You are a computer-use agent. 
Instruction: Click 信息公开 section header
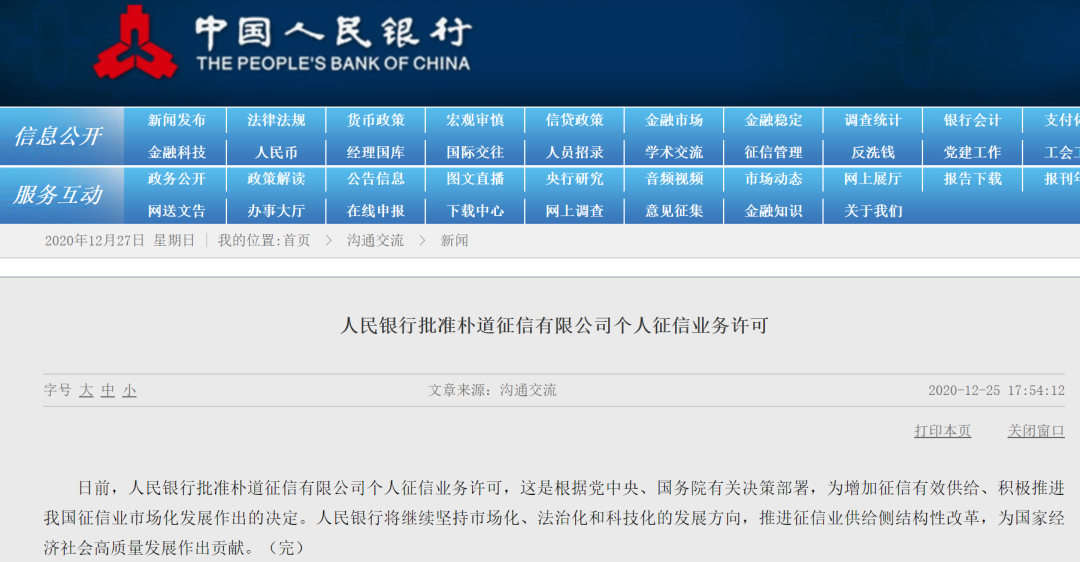tap(59, 136)
